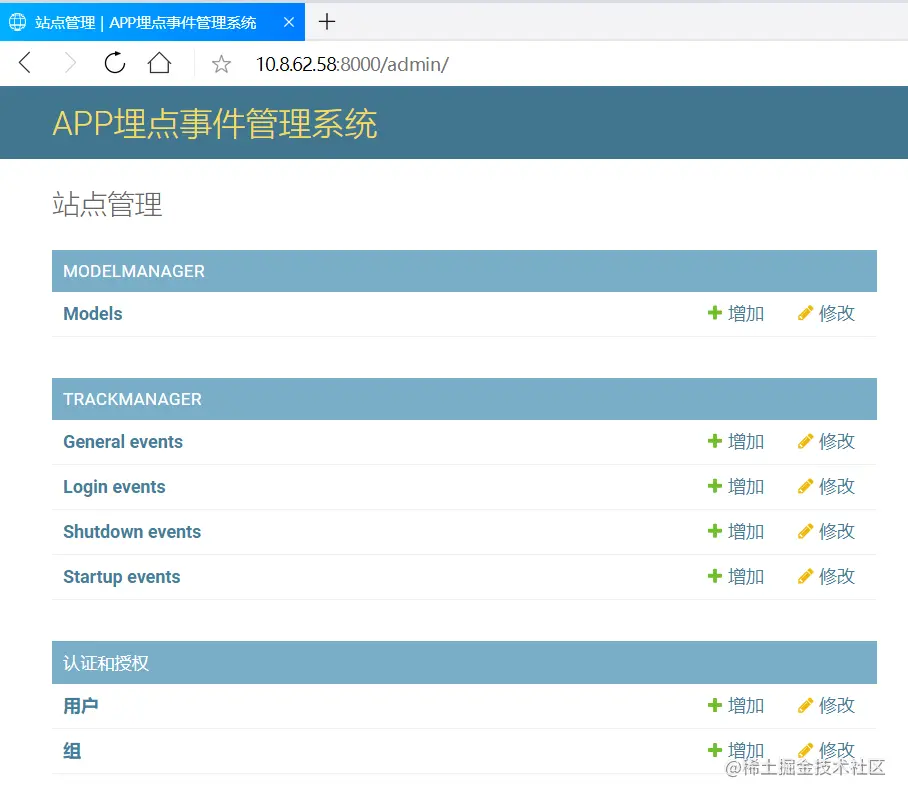Open the 用户 list
This screenshot has width=908, height=800.
pyautogui.click(x=80, y=706)
